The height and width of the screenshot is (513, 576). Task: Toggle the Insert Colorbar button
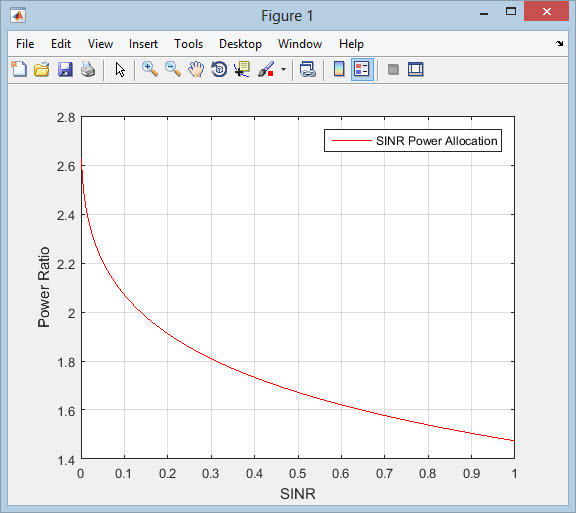[339, 69]
